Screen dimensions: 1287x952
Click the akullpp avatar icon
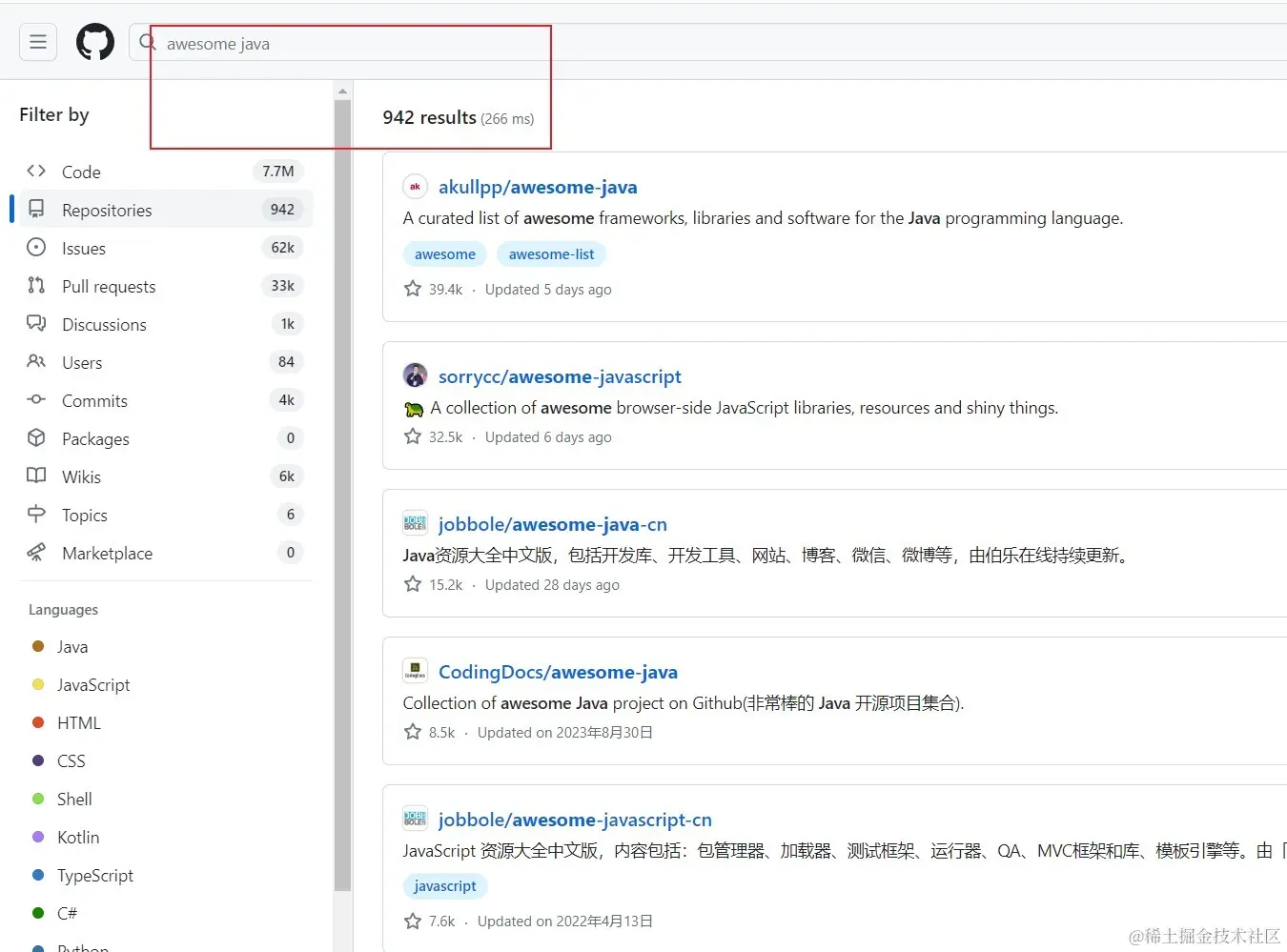pyautogui.click(x=415, y=187)
